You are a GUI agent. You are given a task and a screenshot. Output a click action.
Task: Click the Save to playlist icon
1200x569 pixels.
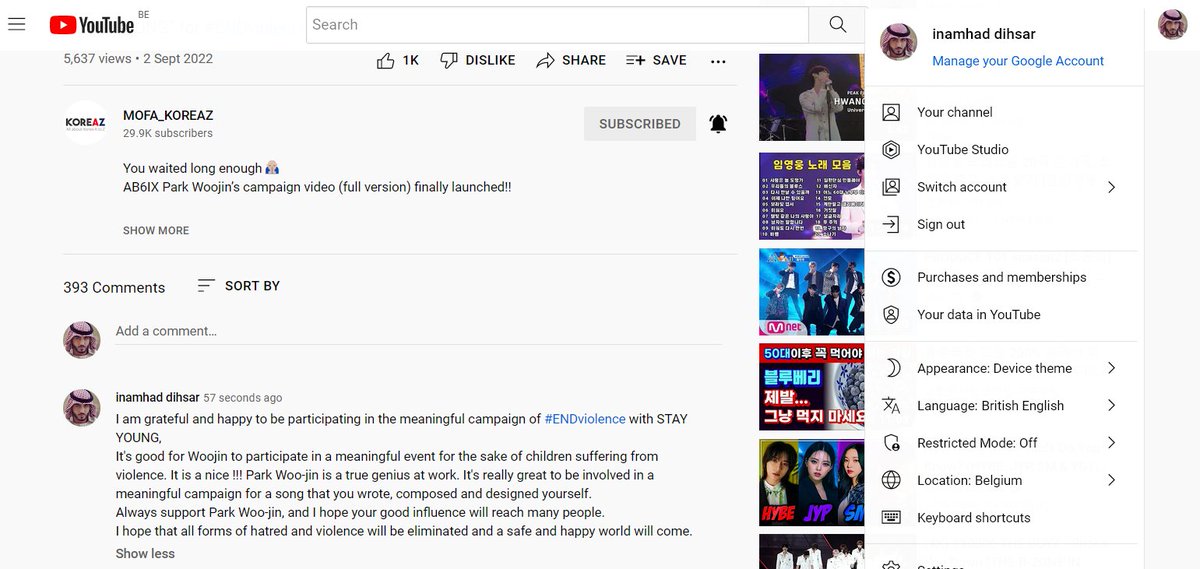(x=635, y=61)
